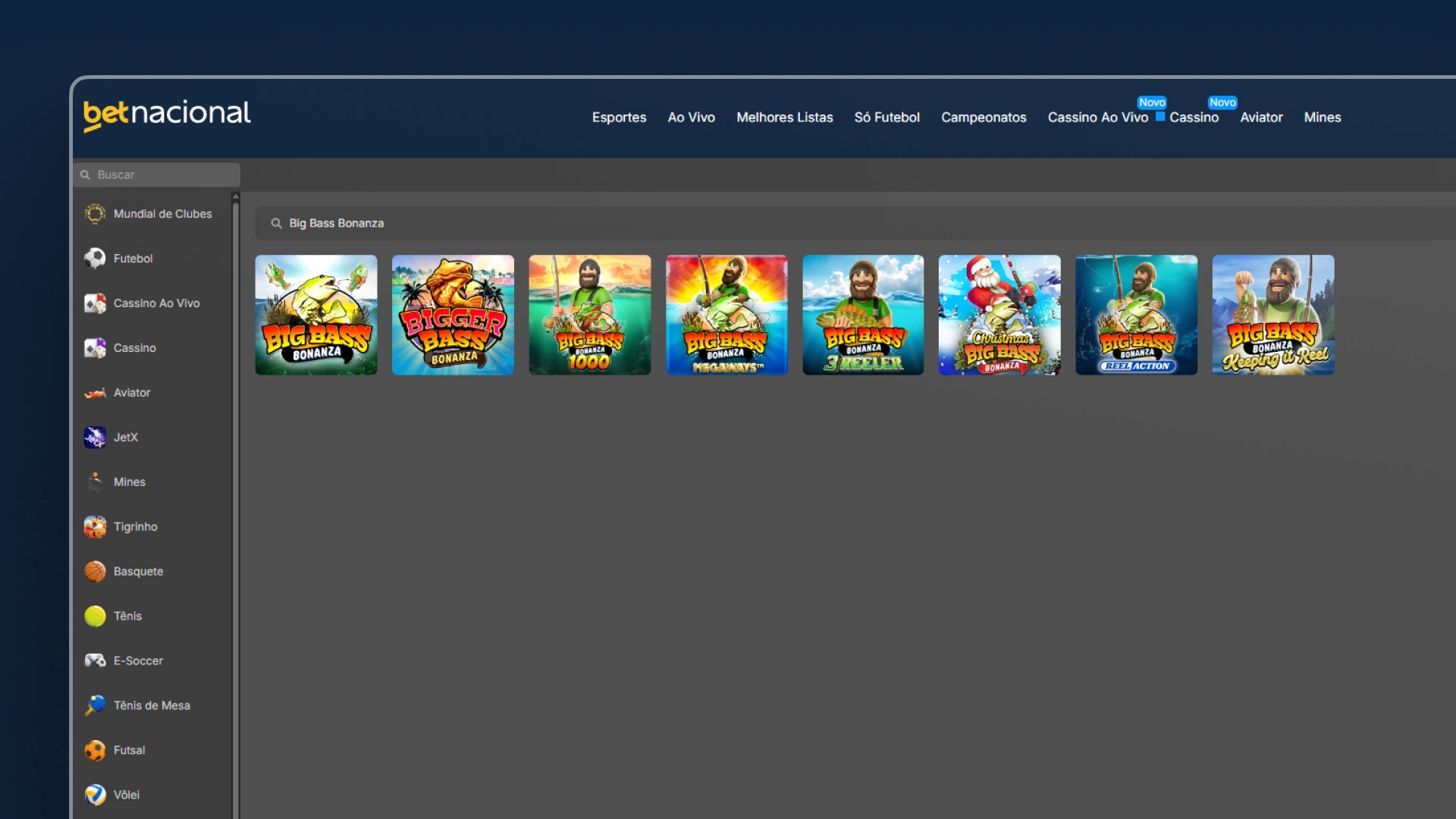Open the Campeonatos link in header

pos(984,118)
